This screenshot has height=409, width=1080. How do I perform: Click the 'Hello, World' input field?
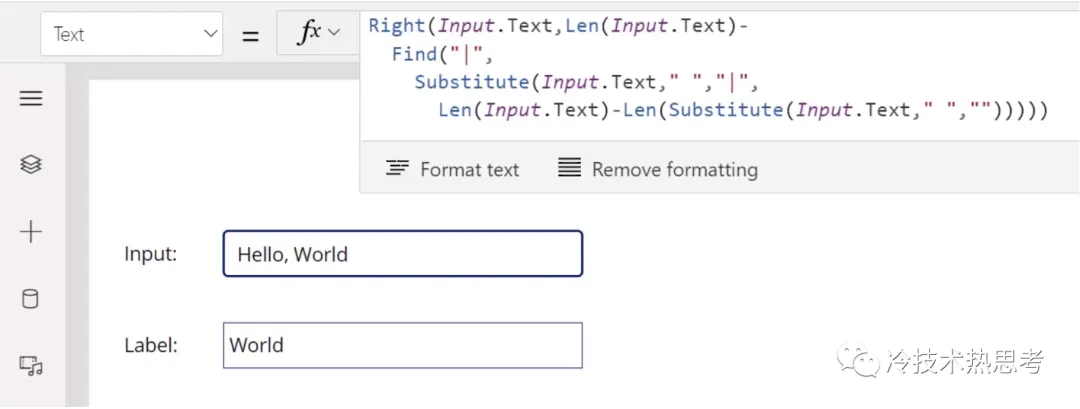pos(402,254)
